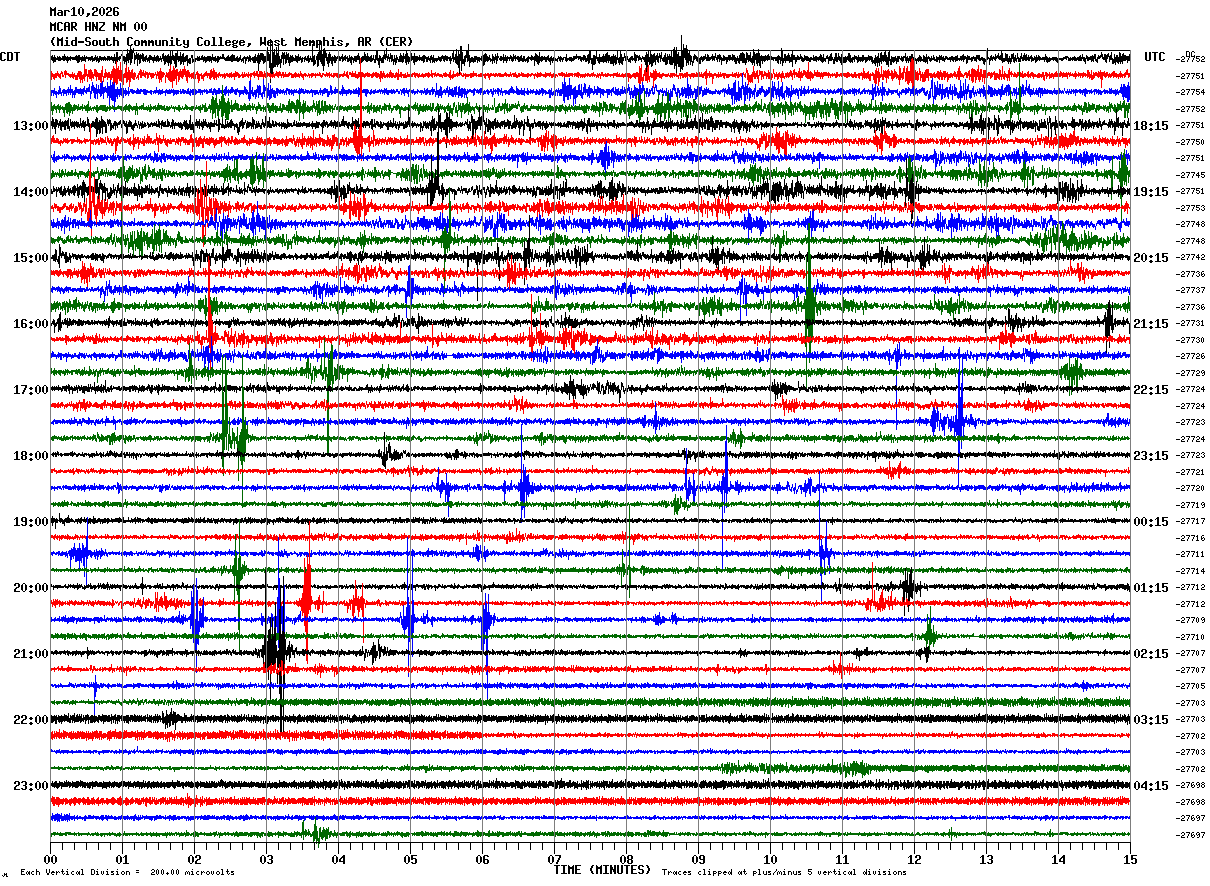Click the 'Traces clipped at plus/minus 5 vertical divisions' note
Screen dimensions: 1210x886
coord(784,872)
